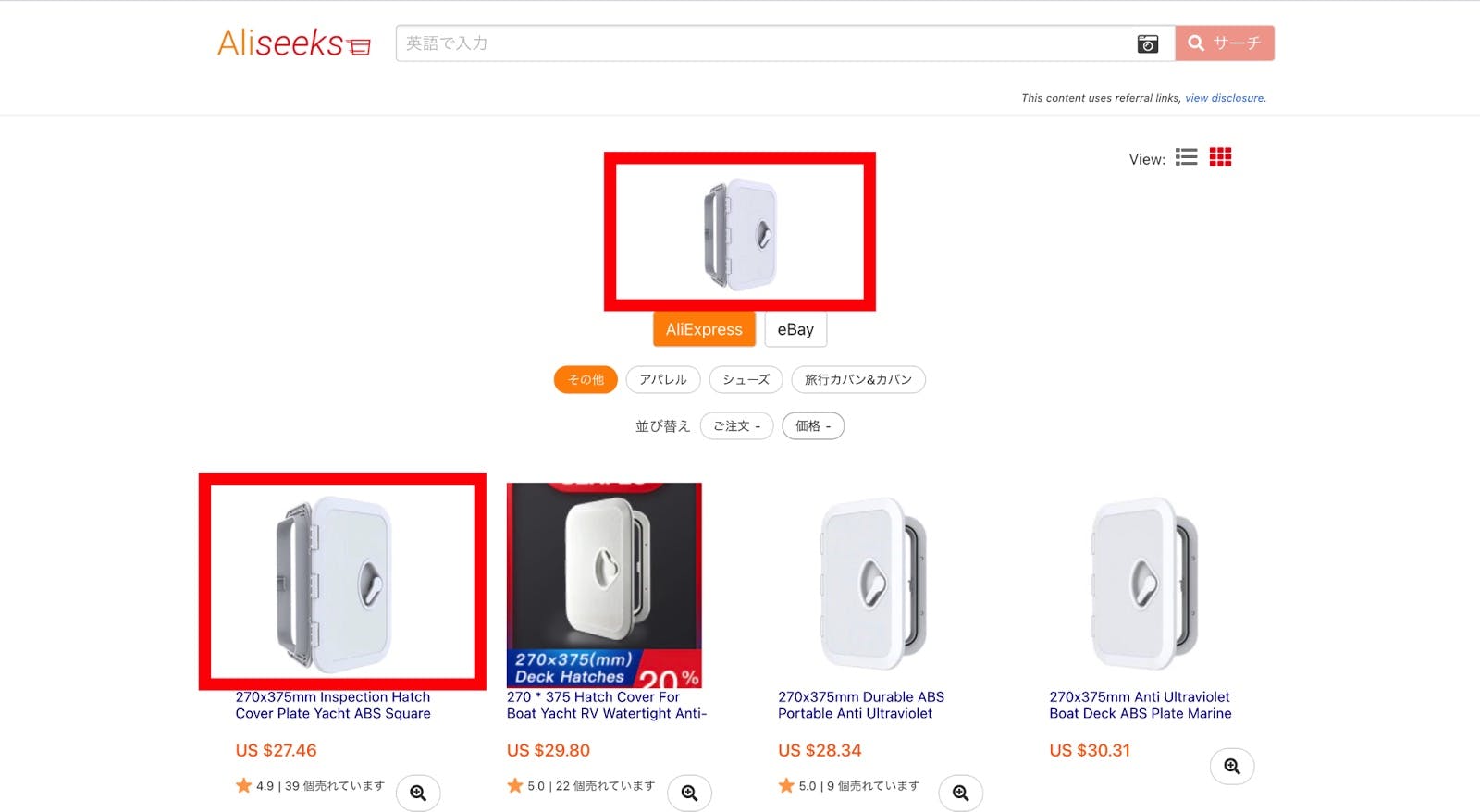
Task: Click magnifier icon under US $30.31 product
Action: tap(1231, 766)
